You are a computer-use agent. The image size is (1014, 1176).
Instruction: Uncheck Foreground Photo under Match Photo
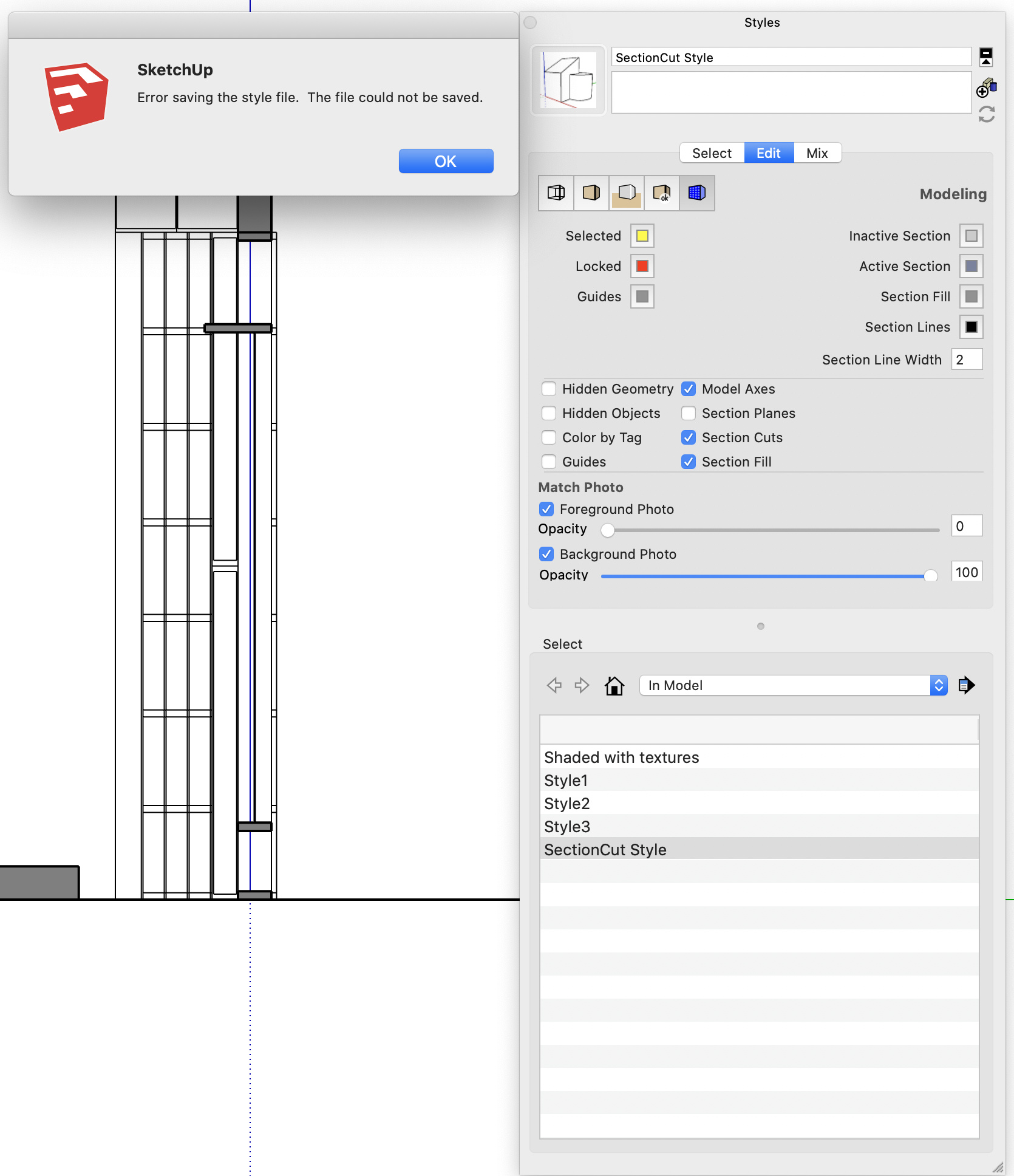546,509
